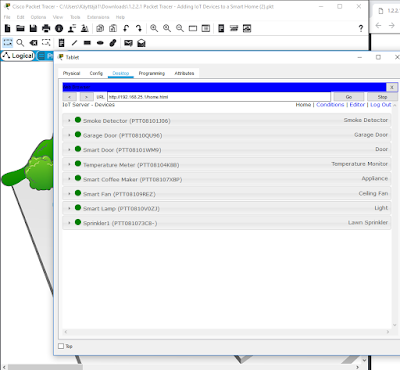Open the Edit menu
The image size is (400, 370).
tap(20, 17)
